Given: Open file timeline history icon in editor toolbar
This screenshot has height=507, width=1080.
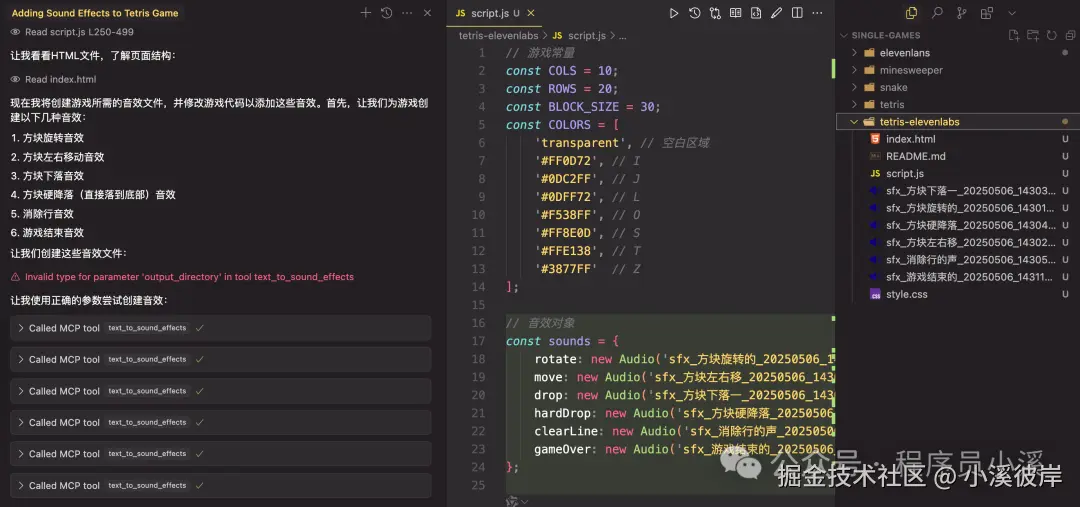Looking at the screenshot, I should [x=694, y=13].
